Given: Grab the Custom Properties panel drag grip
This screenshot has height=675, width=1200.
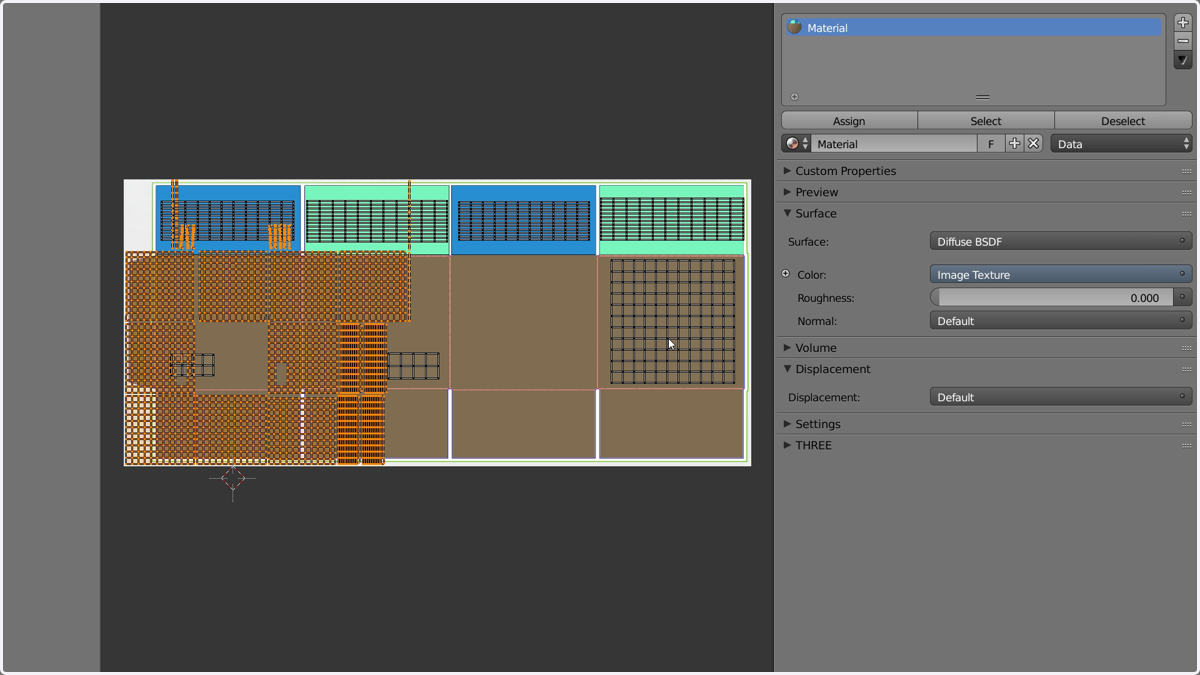Looking at the screenshot, I should click(1186, 171).
